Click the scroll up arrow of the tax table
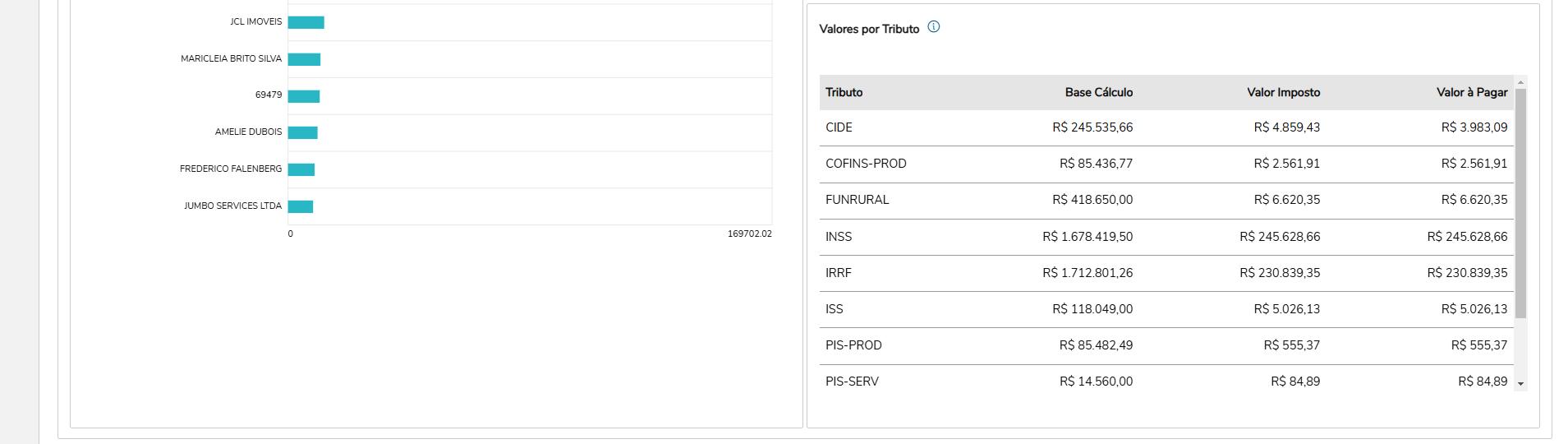 click(x=1520, y=83)
